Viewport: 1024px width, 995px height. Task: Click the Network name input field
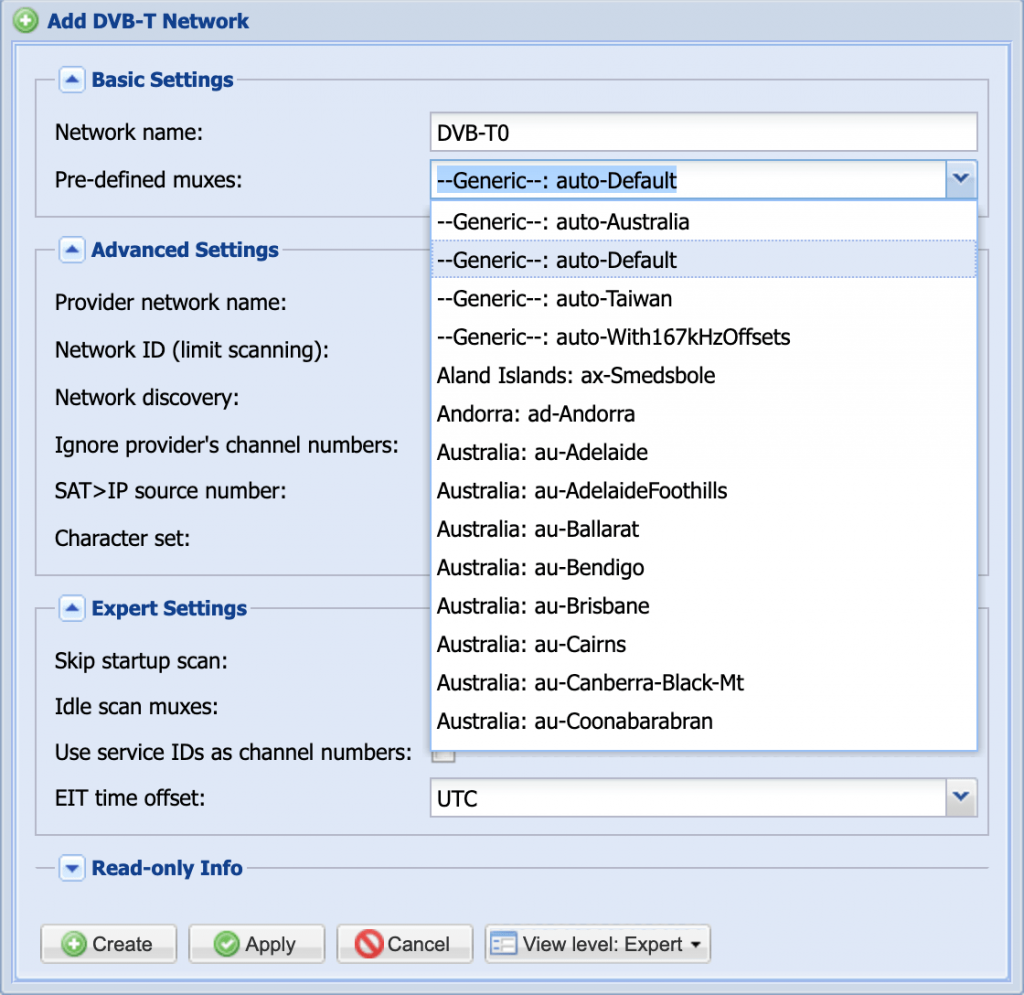pyautogui.click(x=703, y=132)
